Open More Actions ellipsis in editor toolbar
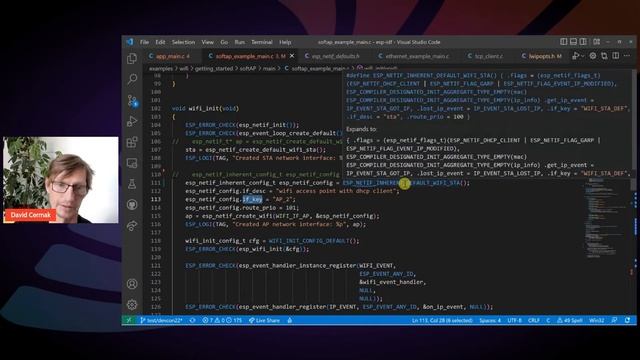 click(x=627, y=56)
